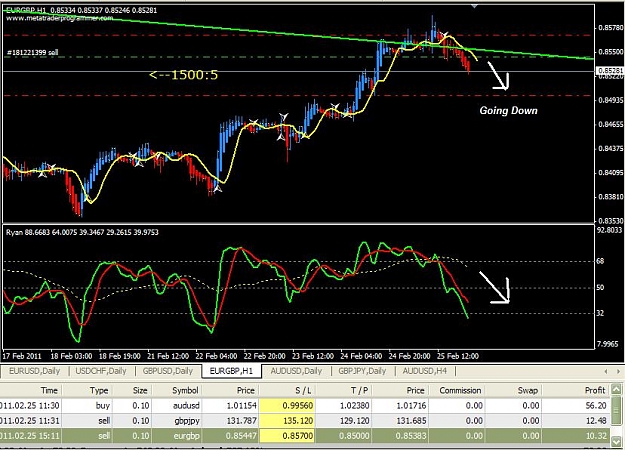Sort trades by the Time column header

point(31,390)
